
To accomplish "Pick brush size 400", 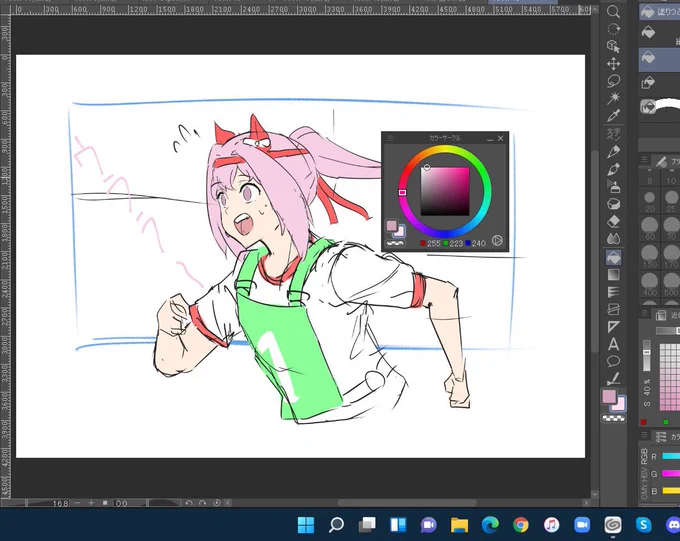I will (650, 283).
